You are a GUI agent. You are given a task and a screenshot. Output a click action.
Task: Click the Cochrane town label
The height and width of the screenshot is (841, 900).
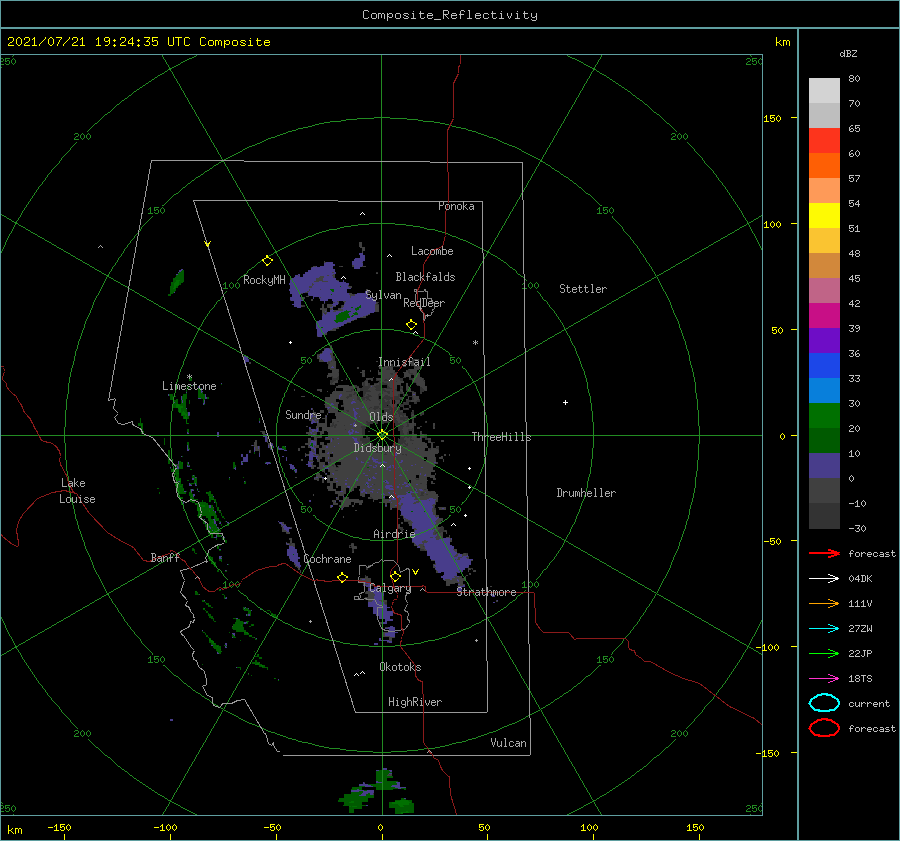click(327, 559)
